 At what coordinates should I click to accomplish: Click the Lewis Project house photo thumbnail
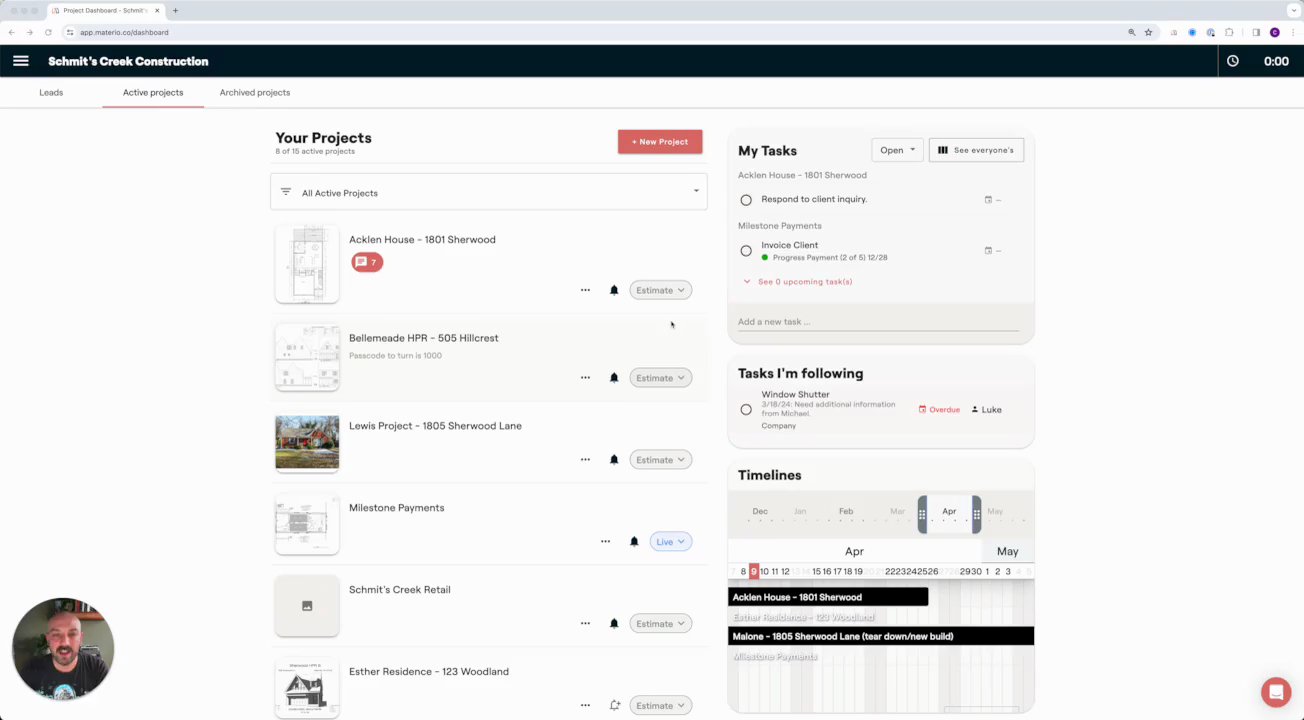point(307,443)
